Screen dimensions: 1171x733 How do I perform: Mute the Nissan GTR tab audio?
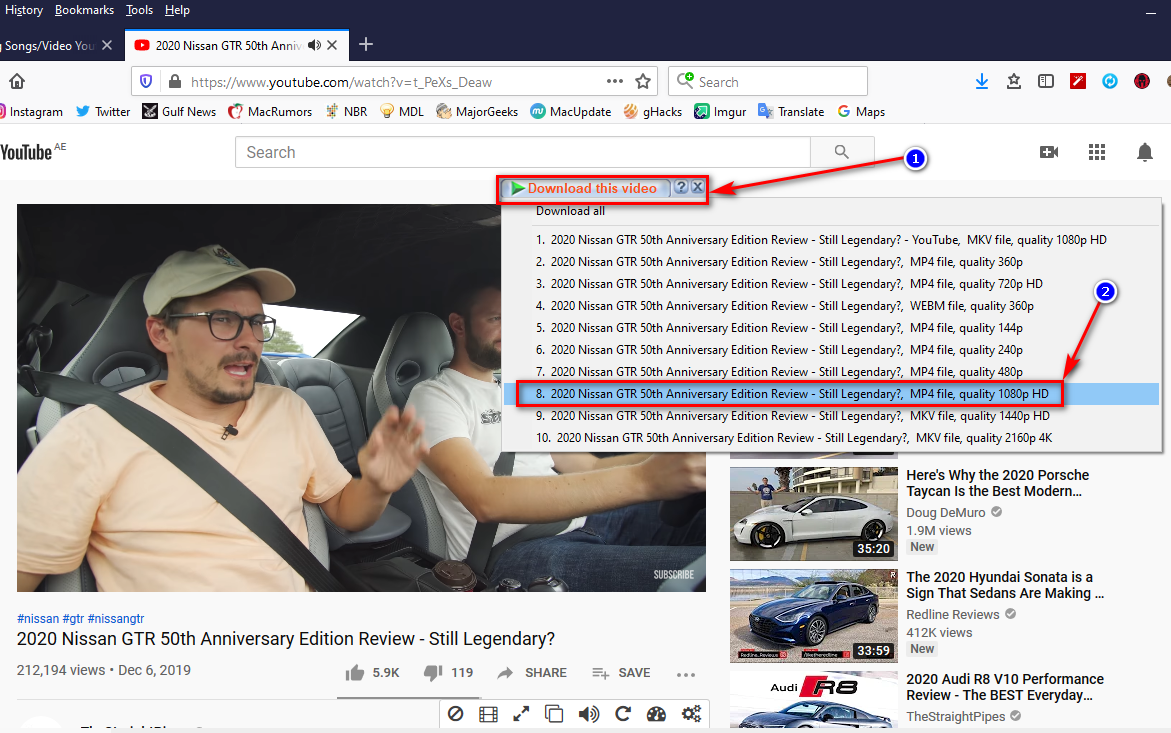coord(314,46)
